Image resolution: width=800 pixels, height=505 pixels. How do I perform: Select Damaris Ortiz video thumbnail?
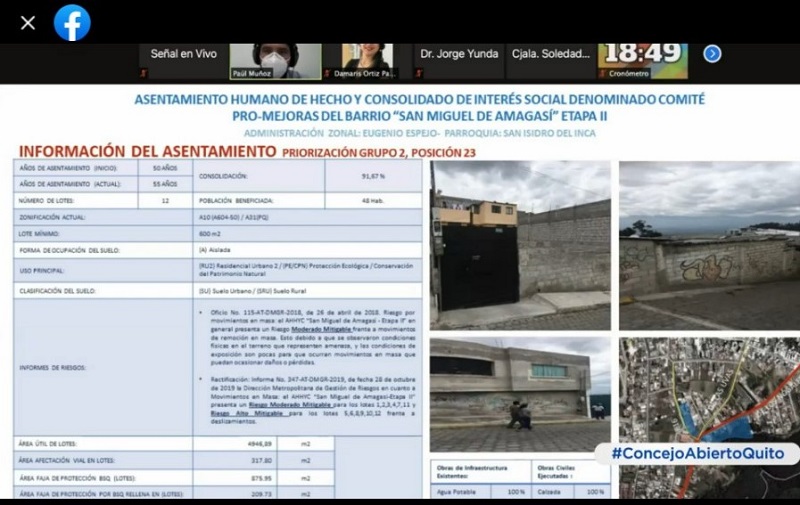pos(366,61)
